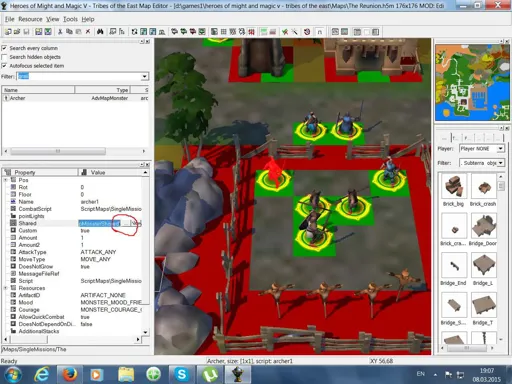512x384 pixels.
Task: Select the DoesNotGrow property row
Action: coord(75,266)
